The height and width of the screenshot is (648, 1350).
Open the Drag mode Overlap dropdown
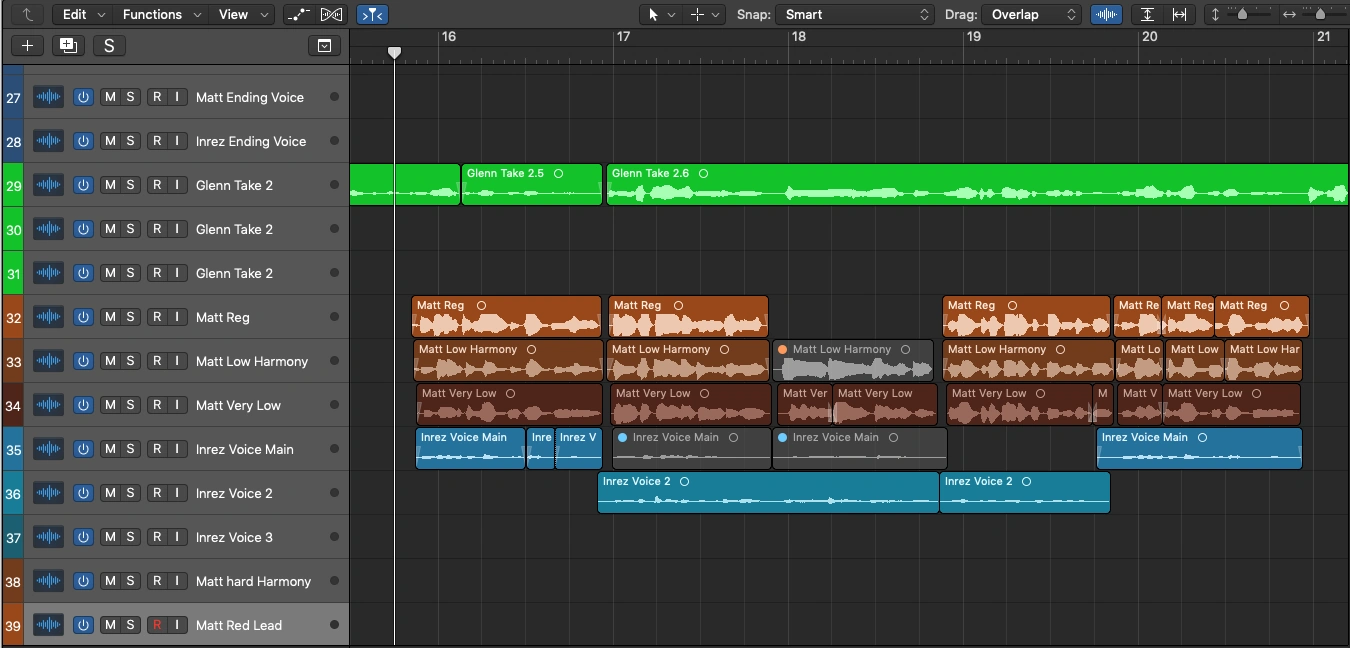pos(1031,14)
